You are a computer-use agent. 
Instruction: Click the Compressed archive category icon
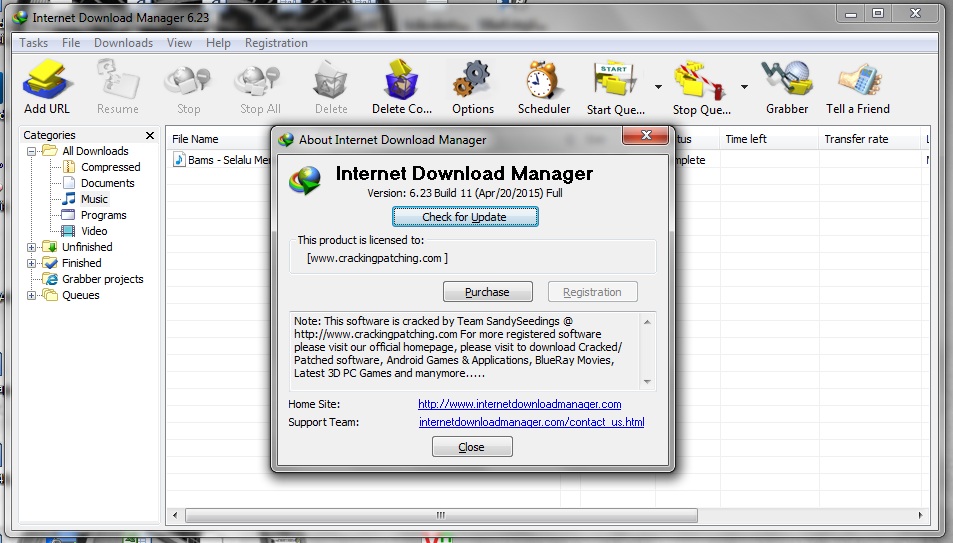[x=69, y=167]
